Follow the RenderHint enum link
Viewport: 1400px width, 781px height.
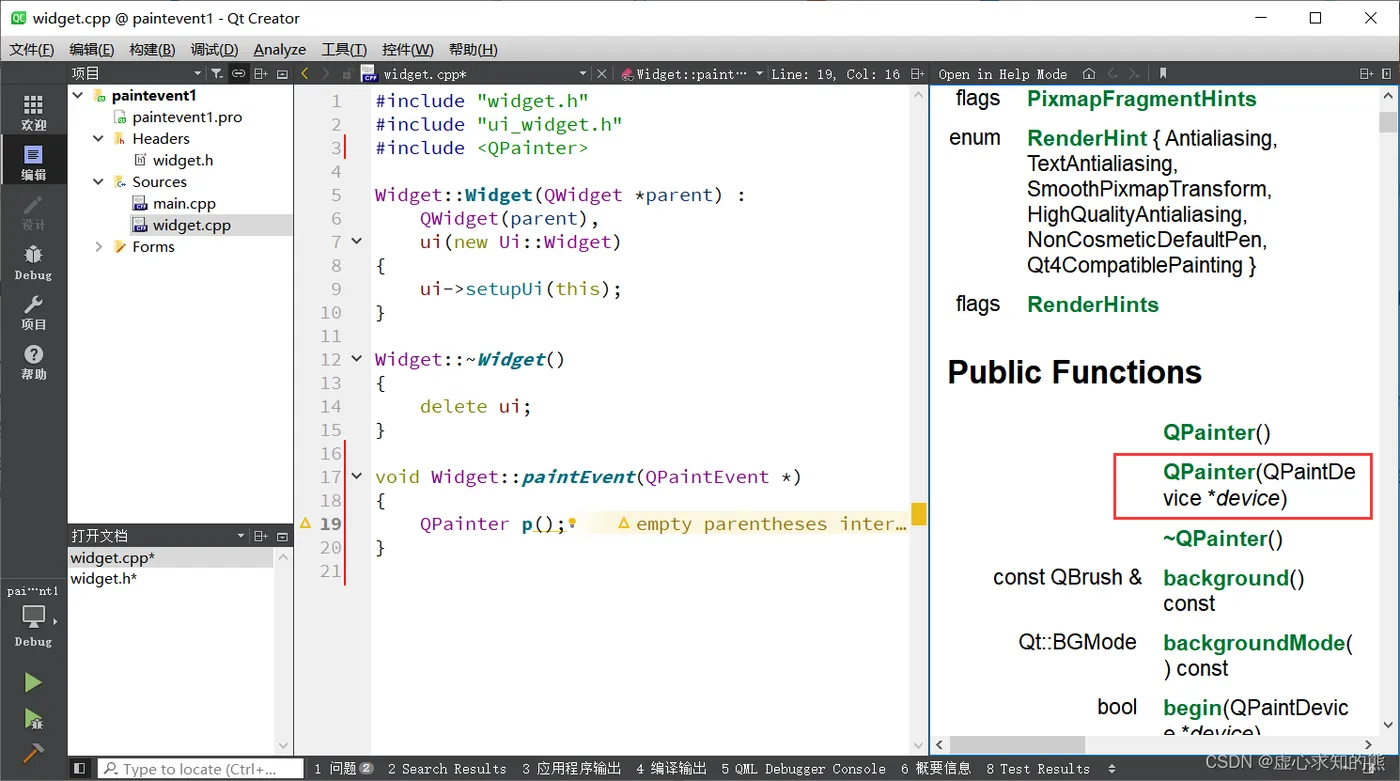pyautogui.click(x=1086, y=138)
